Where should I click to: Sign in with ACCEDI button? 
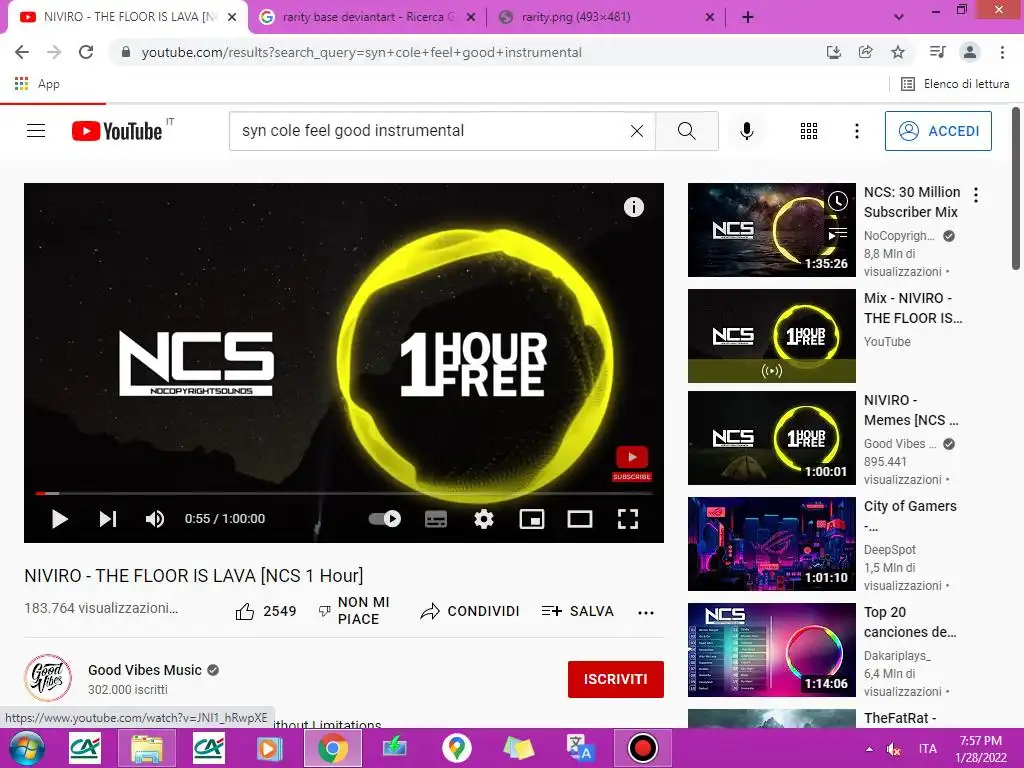938,131
